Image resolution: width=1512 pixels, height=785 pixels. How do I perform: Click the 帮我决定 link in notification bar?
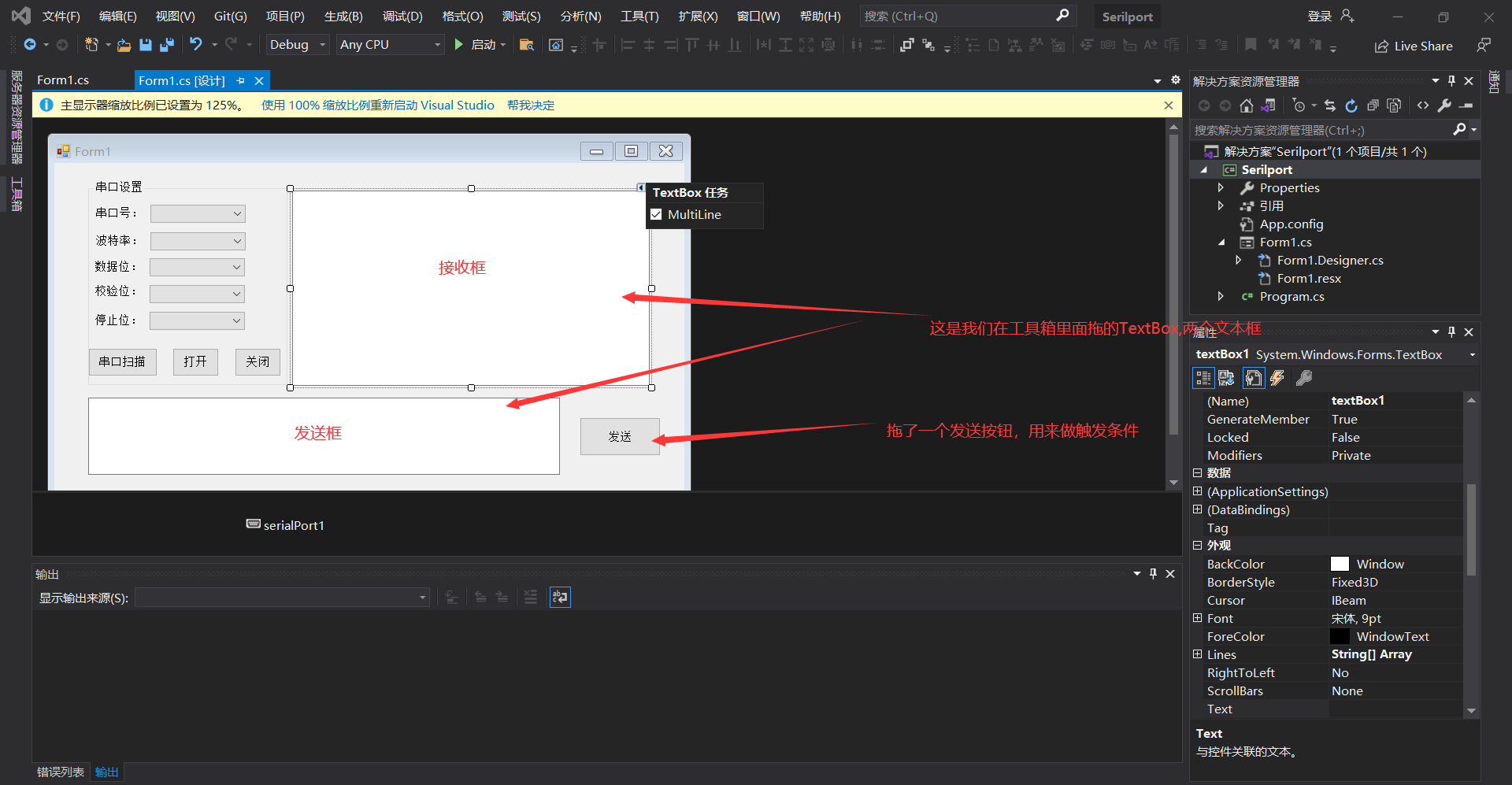[531, 105]
